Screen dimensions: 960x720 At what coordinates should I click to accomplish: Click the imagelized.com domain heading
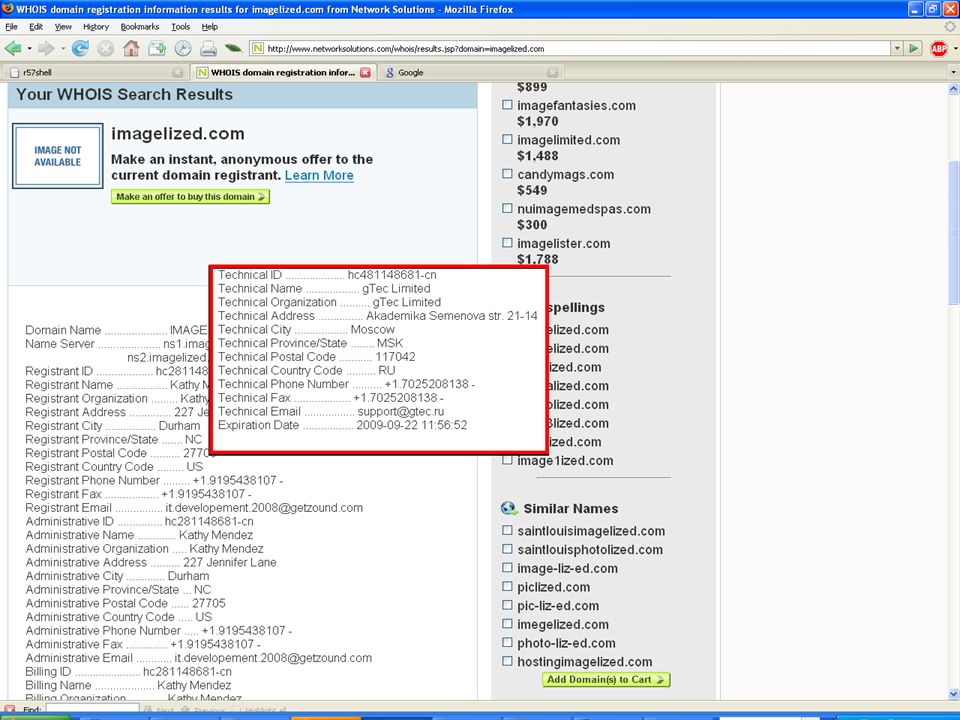178,133
